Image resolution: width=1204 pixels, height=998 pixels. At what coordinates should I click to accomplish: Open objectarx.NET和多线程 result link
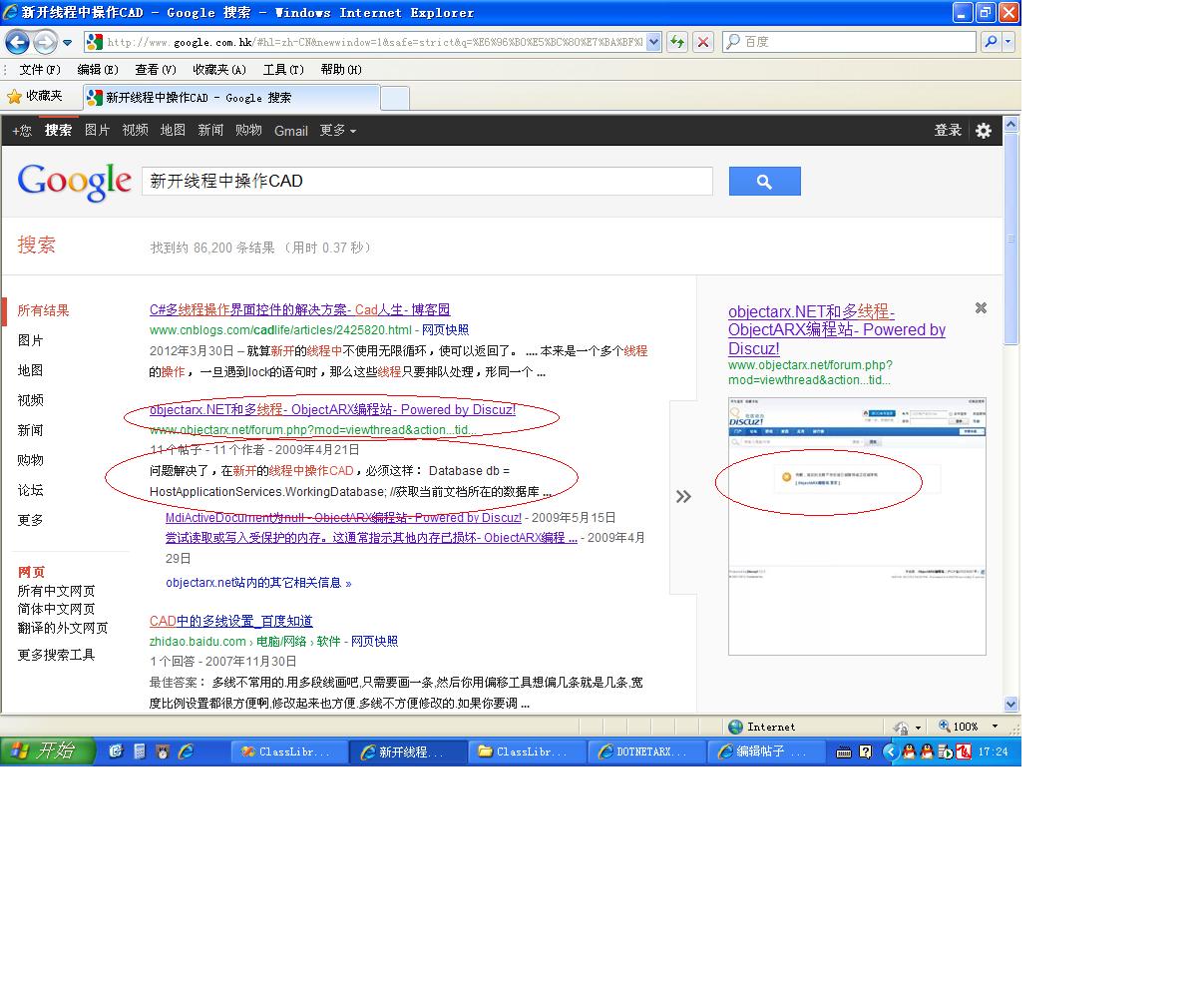click(x=332, y=409)
